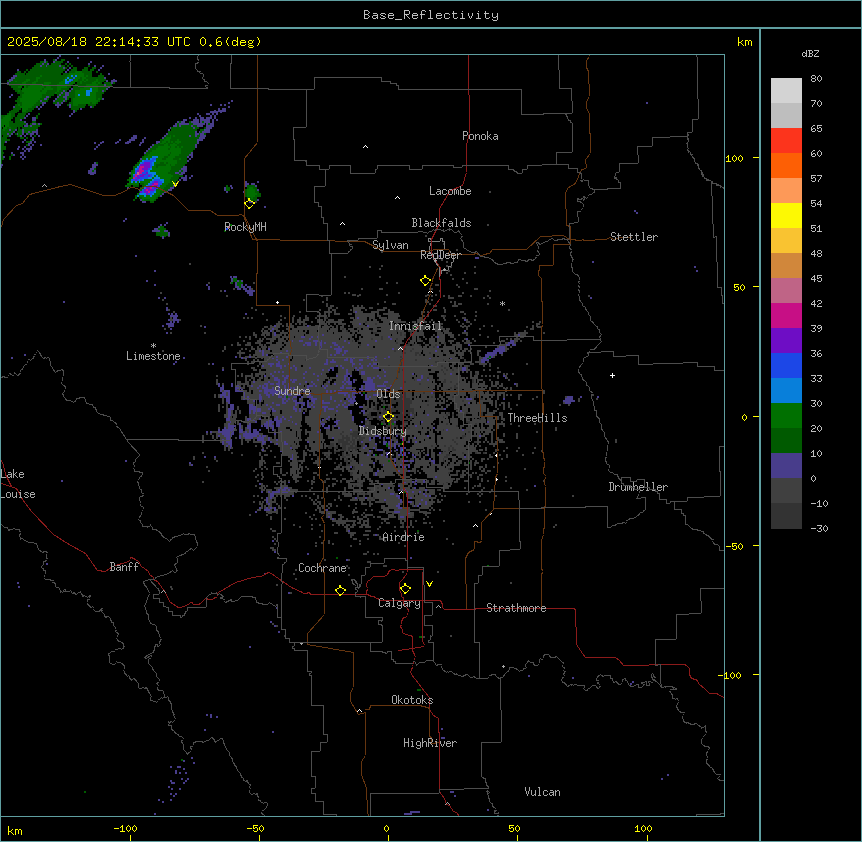Click the Didsbury label
This screenshot has width=862, height=842.
click(x=383, y=431)
